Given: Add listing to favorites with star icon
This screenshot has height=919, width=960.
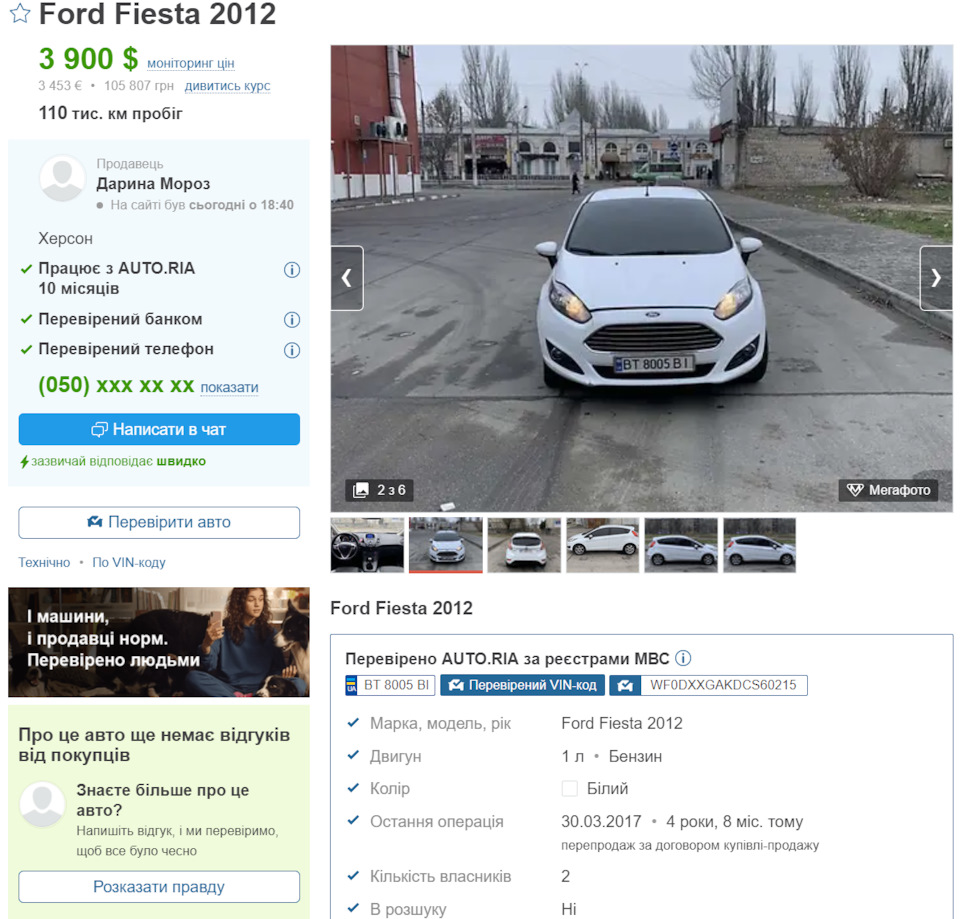Looking at the screenshot, I should [x=20, y=13].
